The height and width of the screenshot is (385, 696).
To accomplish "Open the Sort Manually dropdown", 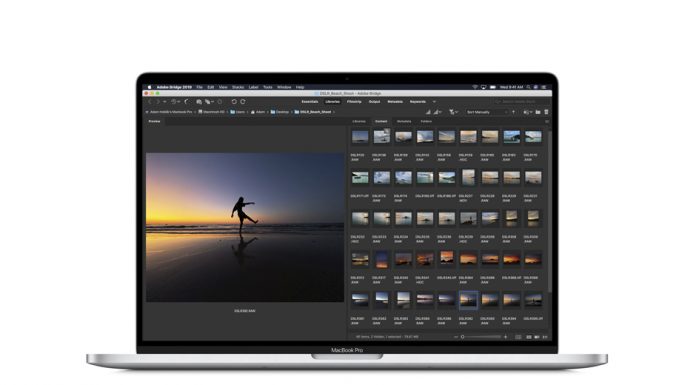I will 486,112.
